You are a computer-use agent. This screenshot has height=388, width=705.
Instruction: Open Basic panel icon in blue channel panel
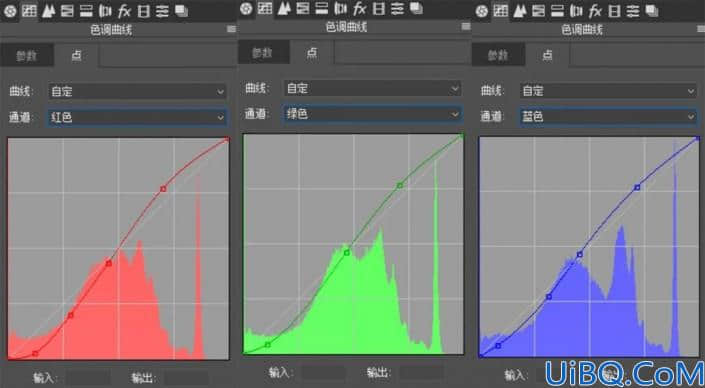[482, 11]
